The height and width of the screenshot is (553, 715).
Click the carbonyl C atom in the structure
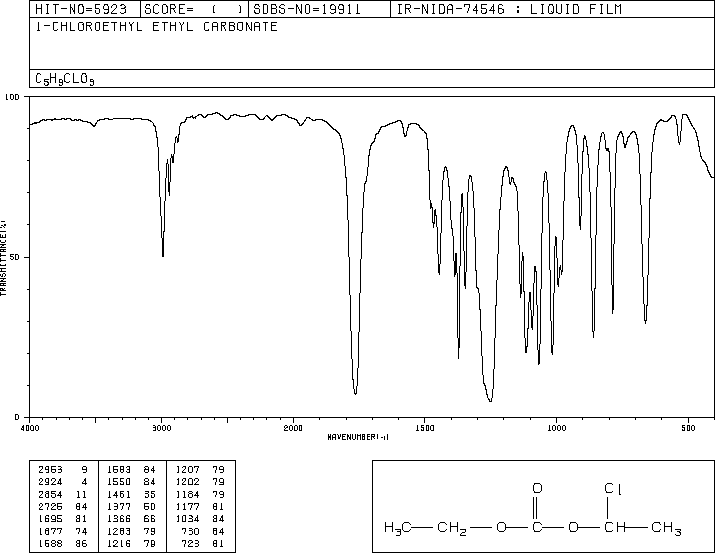(x=538, y=527)
